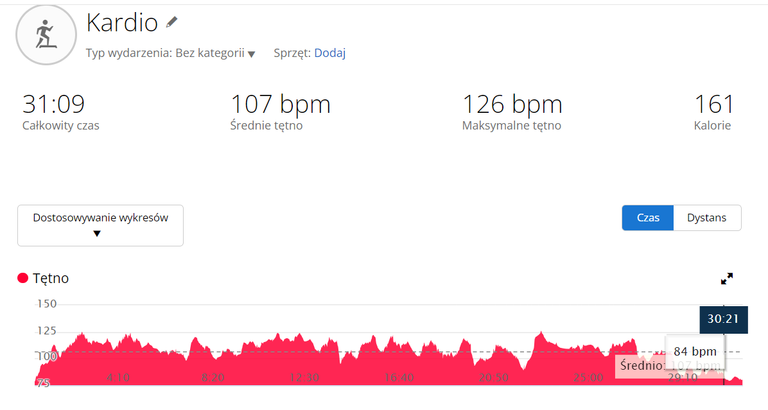Switch chart axis to Czas
768x410 pixels.
point(648,217)
